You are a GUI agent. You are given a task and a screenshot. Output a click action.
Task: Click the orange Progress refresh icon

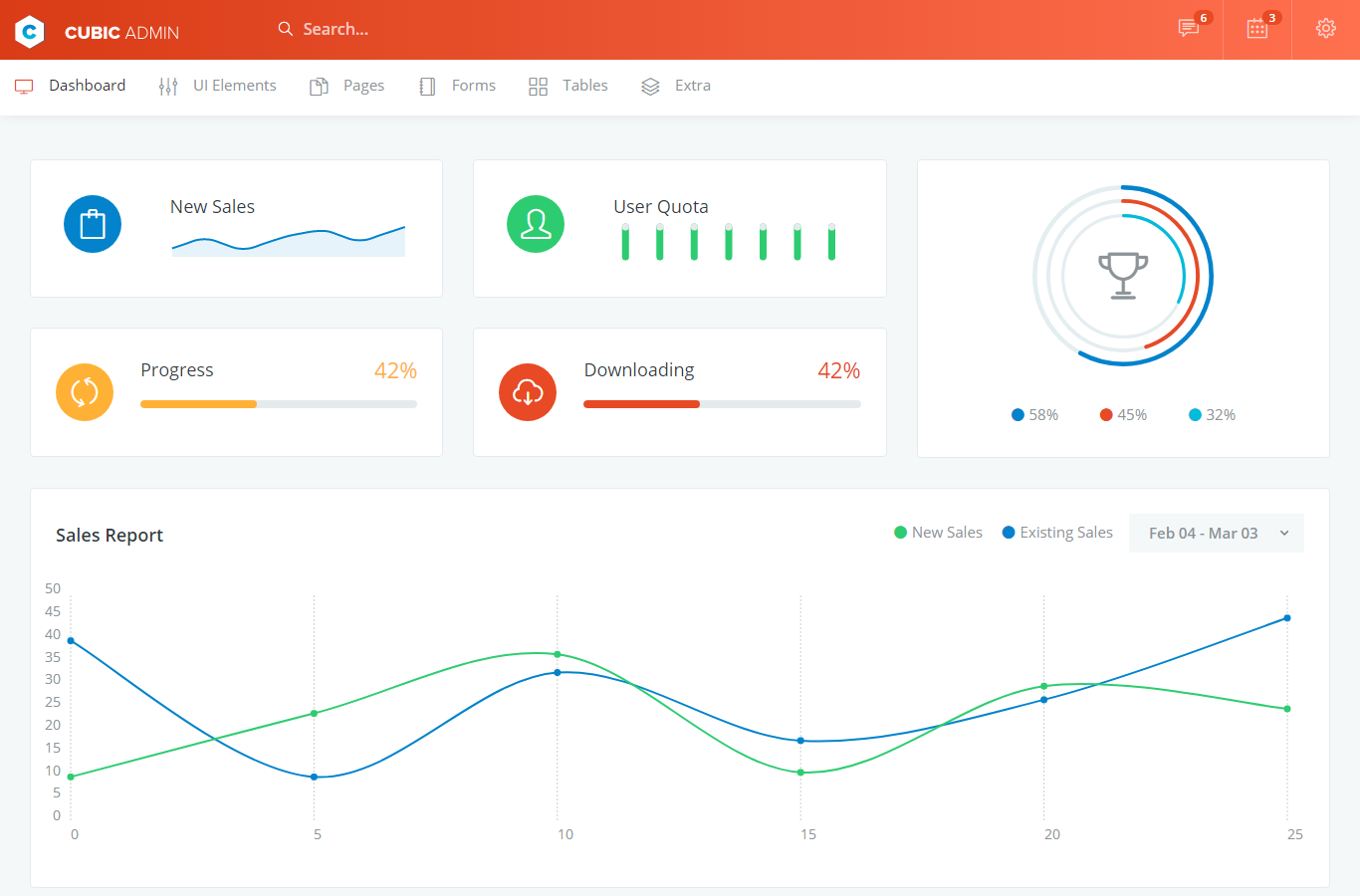[85, 392]
